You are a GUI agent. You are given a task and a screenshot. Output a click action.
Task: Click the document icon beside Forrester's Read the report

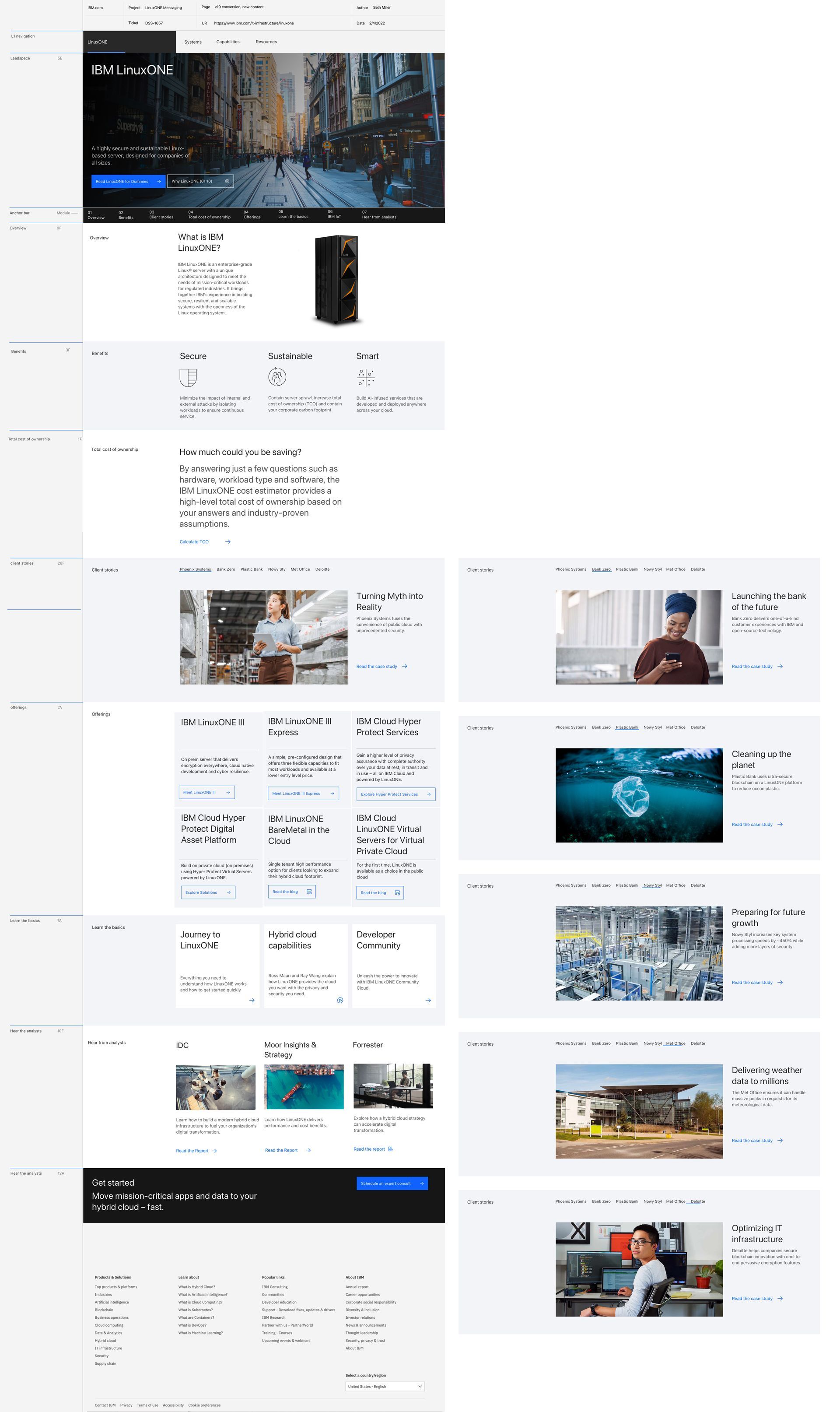[x=391, y=1149]
